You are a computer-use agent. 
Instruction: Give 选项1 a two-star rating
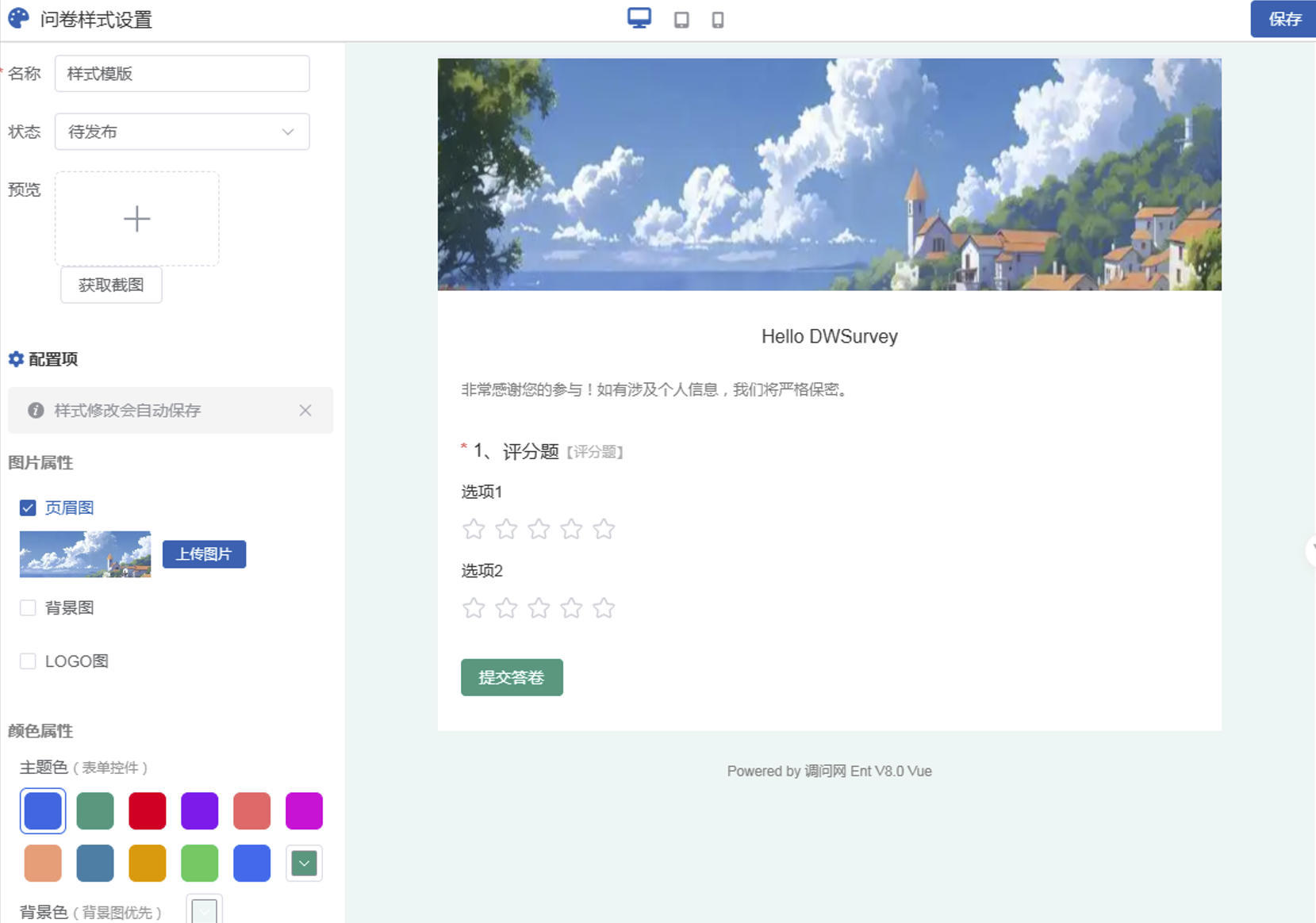506,529
